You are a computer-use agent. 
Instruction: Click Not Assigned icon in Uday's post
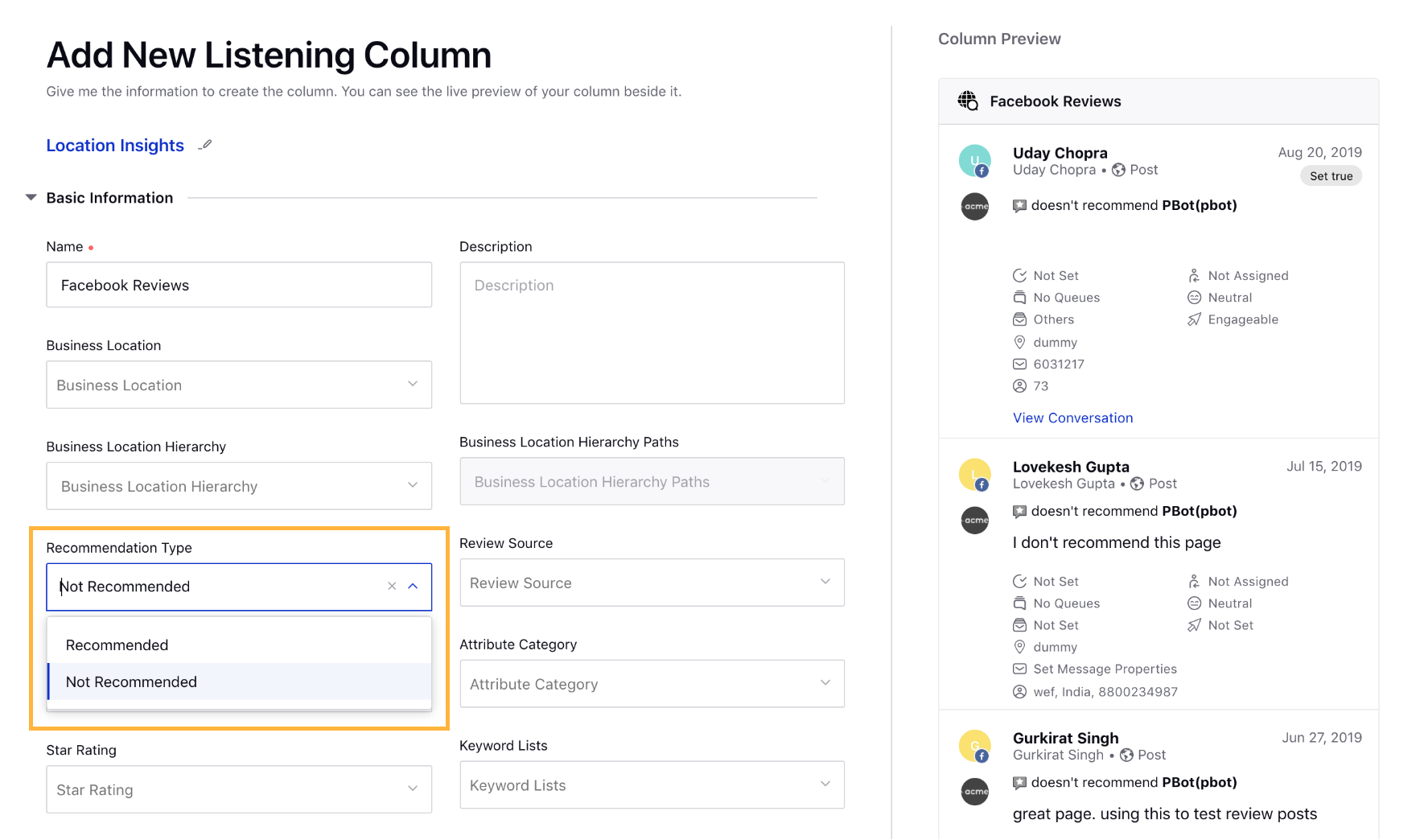[1194, 276]
